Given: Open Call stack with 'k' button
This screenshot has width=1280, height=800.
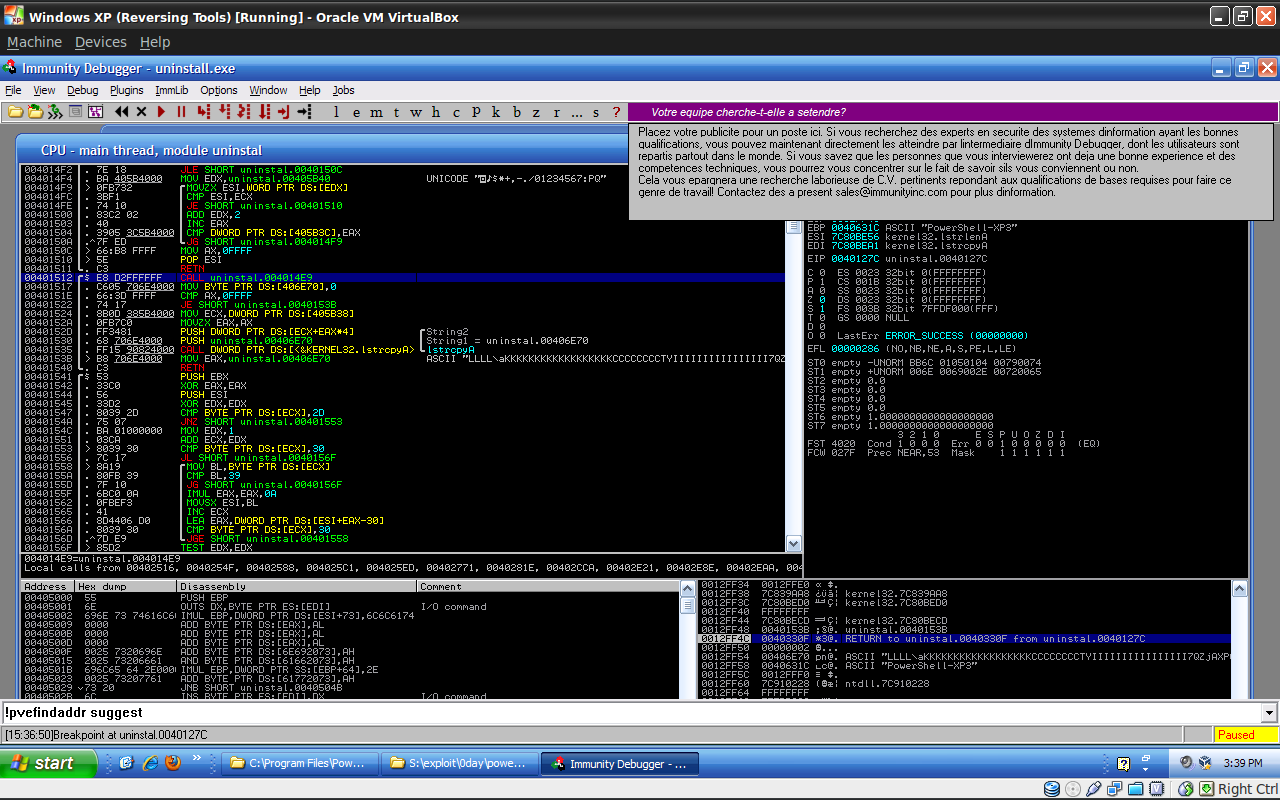Looking at the screenshot, I should tap(496, 111).
